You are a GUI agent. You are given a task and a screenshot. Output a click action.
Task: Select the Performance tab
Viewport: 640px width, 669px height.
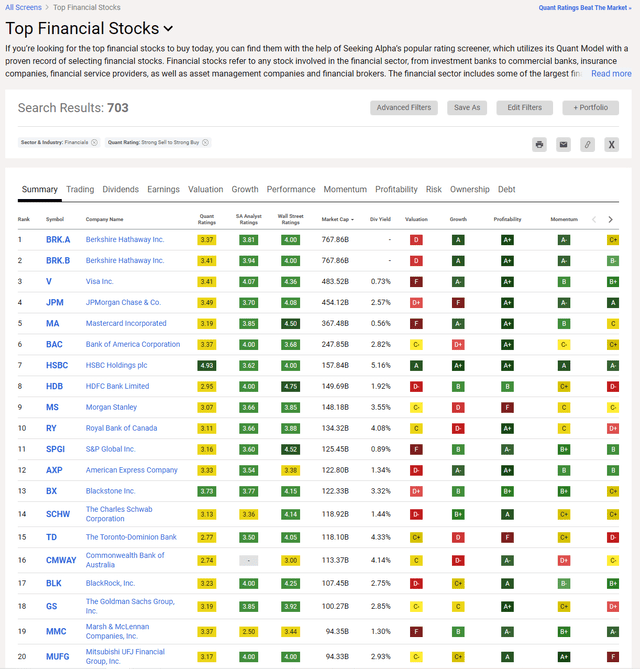click(291, 189)
